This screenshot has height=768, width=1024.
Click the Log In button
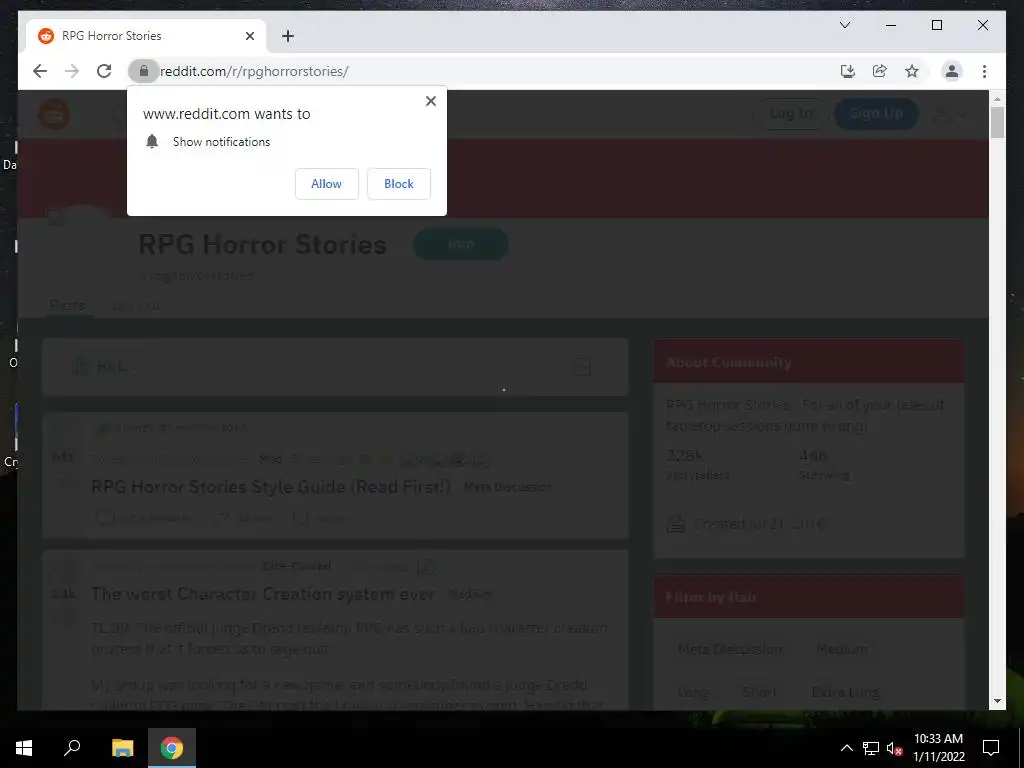[791, 114]
